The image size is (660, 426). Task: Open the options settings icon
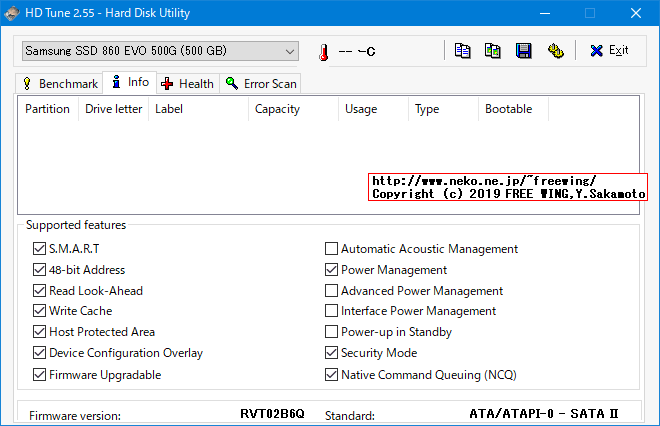pos(555,51)
